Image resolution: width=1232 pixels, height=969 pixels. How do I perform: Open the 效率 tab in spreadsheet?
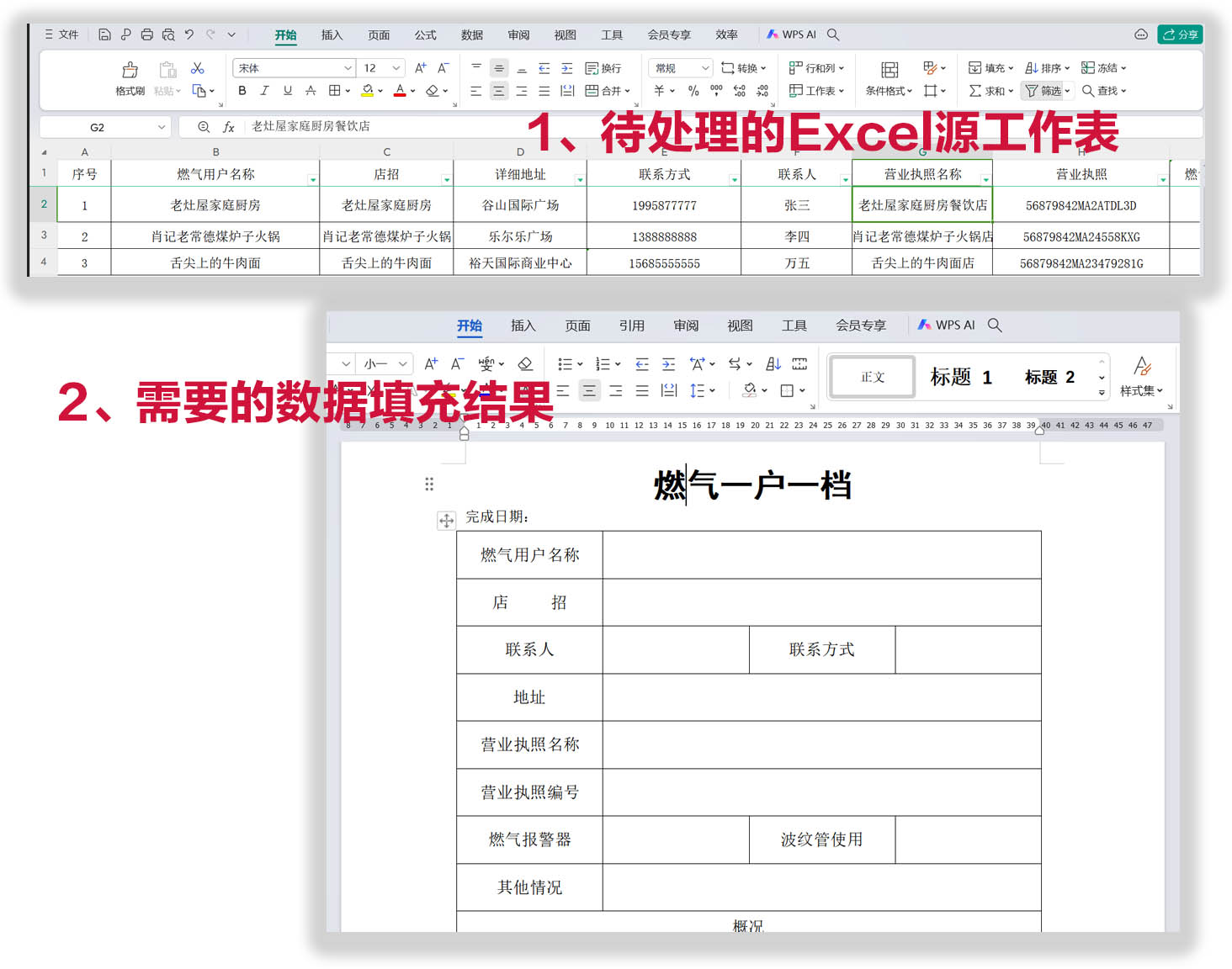(x=726, y=34)
